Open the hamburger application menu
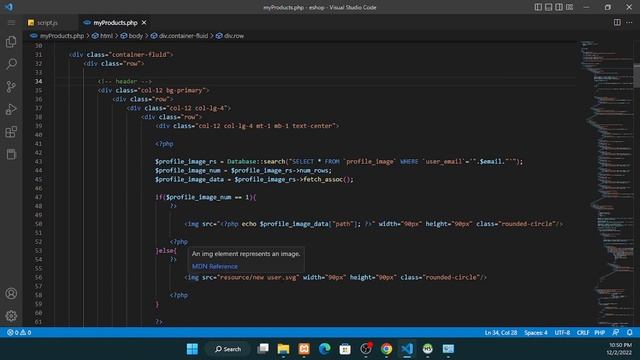 [11, 22]
